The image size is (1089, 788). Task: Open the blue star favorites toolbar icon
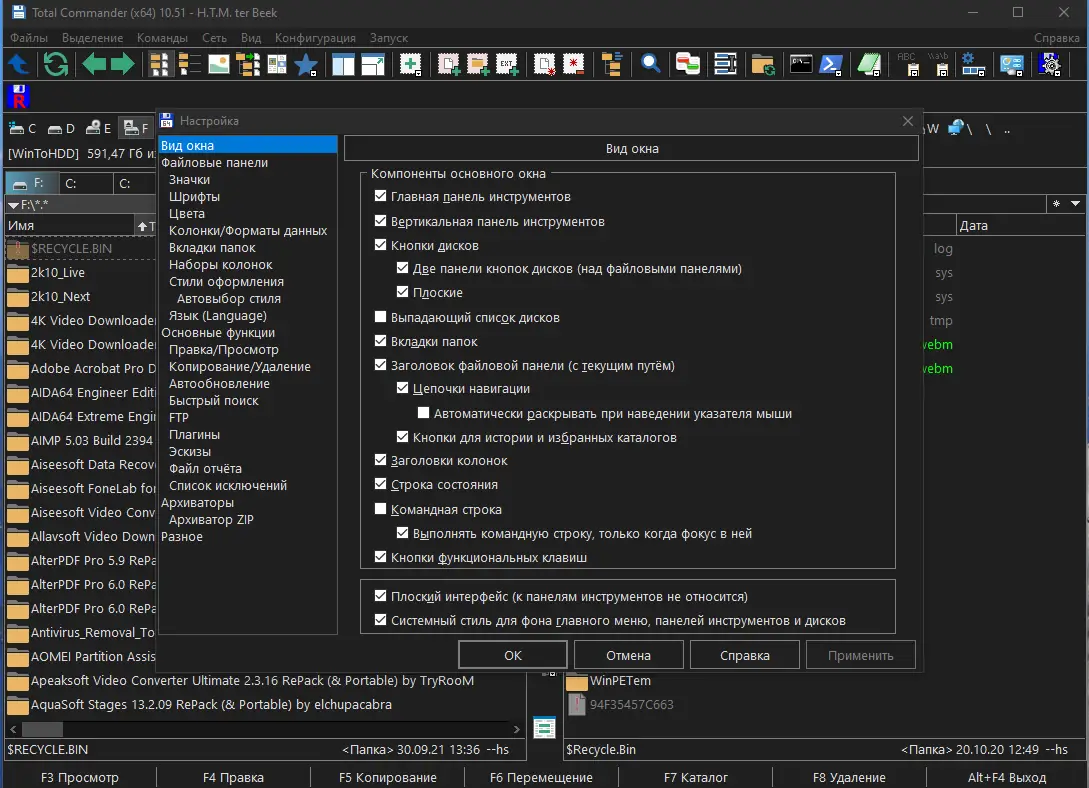(x=304, y=65)
